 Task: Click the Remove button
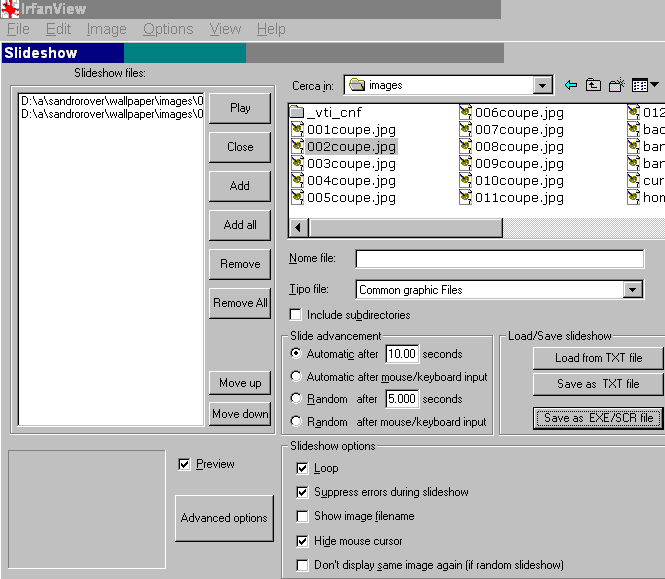pos(240,264)
